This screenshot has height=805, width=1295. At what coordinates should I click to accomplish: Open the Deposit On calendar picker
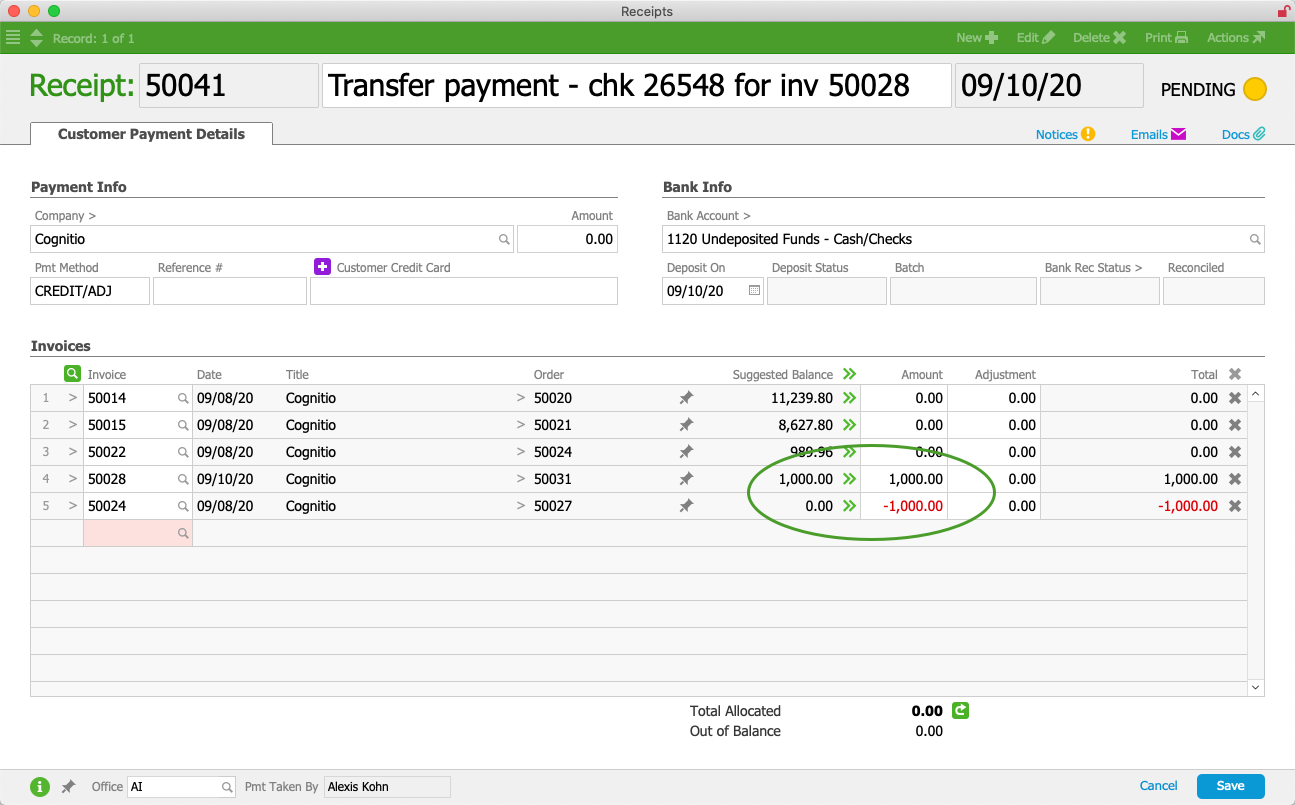click(x=755, y=291)
